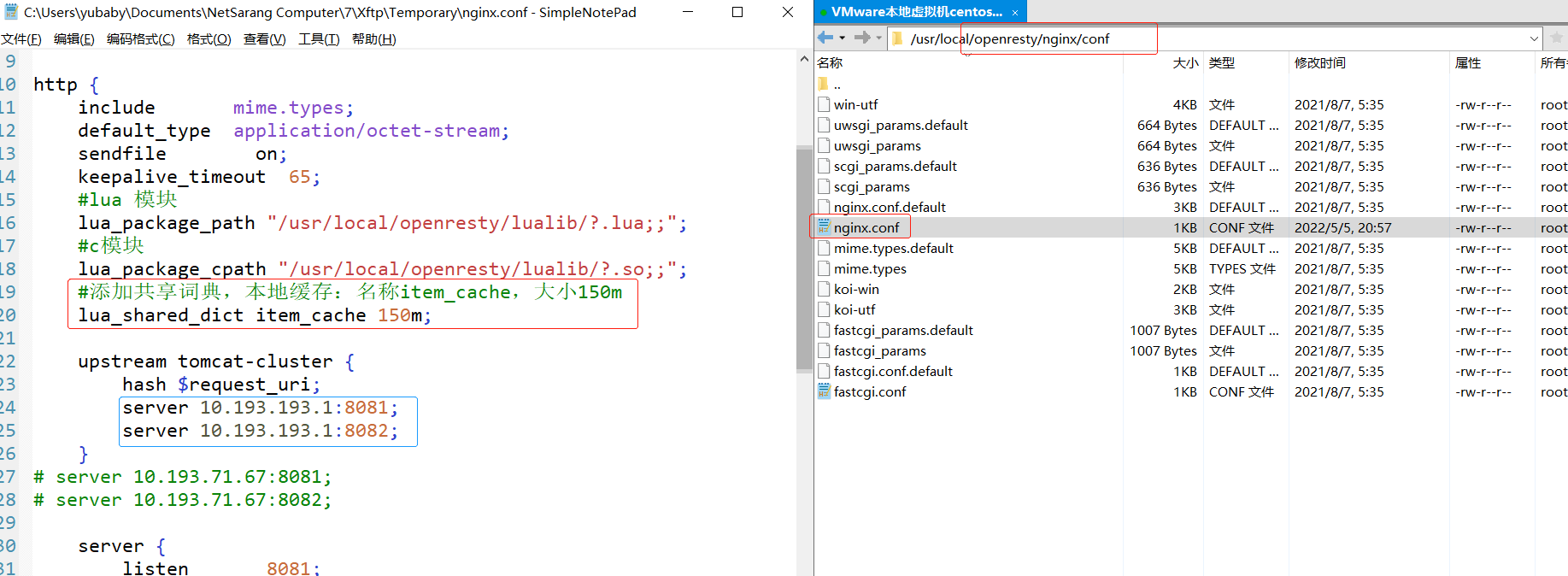Select the nginx.conf.default file icon
Screen dimensions: 1568x576
824,207
